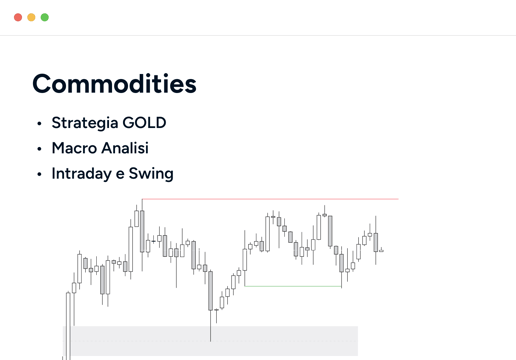The width and height of the screenshot is (516, 360).
Task: Open the Strategia GOLD item
Action: 109,123
